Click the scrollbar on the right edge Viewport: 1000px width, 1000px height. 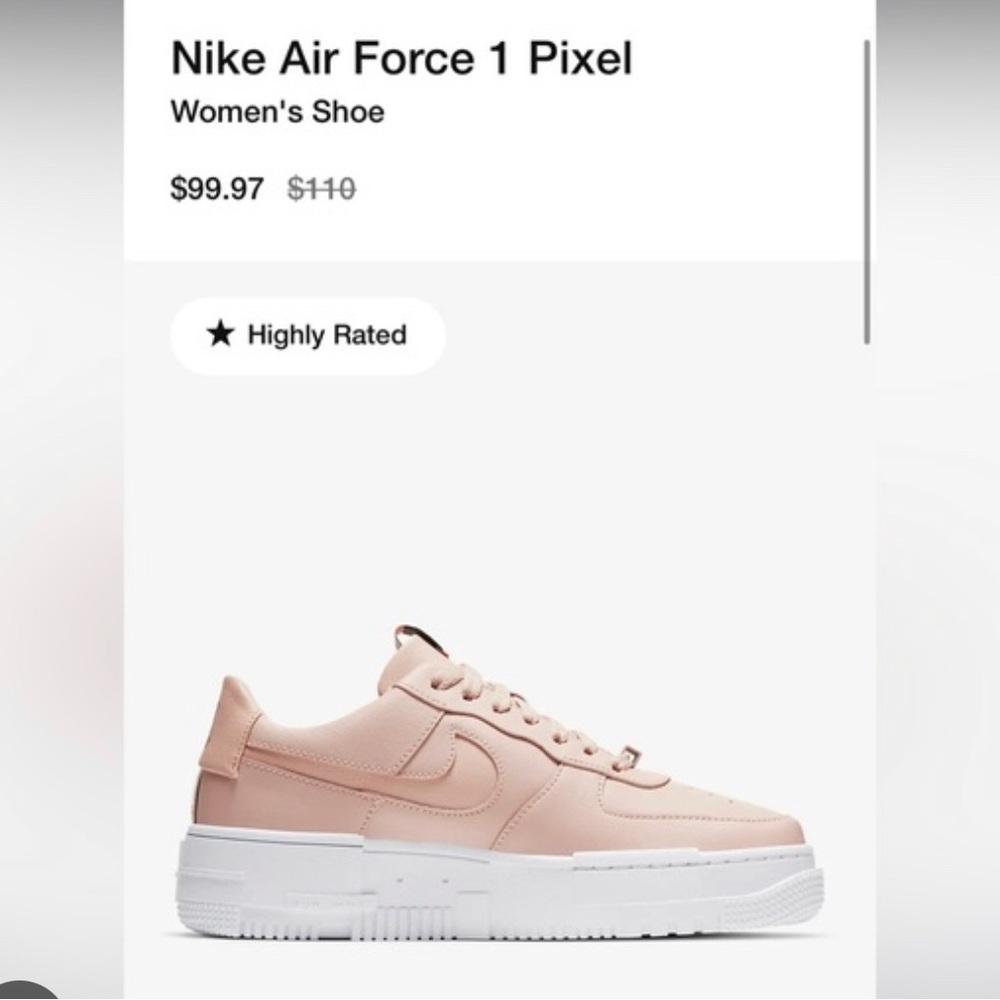[x=866, y=190]
